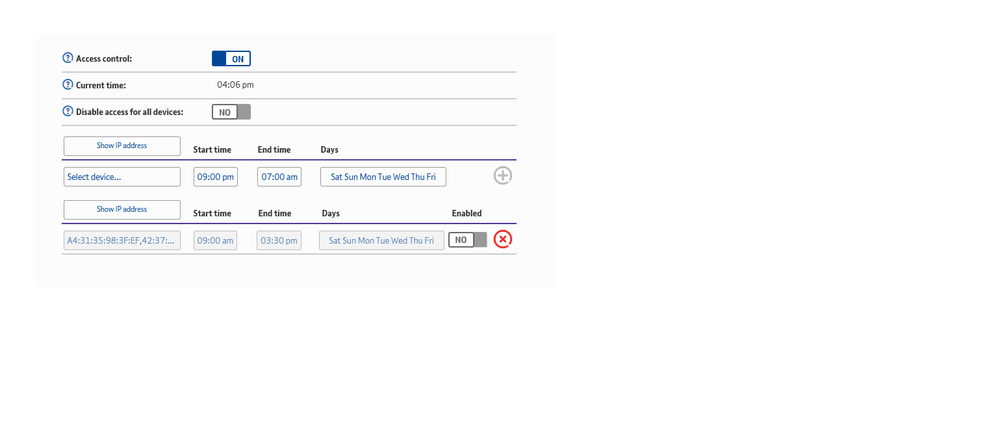Image resolution: width=998 pixels, height=421 pixels.
Task: Add new rule with the plus icon
Action: click(x=503, y=176)
